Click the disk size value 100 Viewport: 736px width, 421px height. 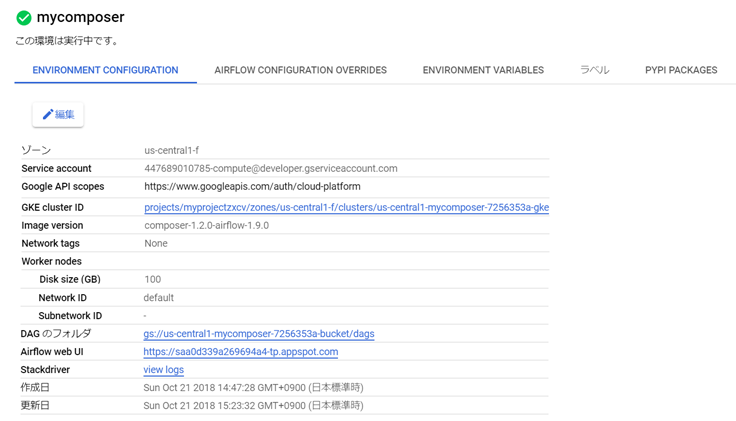coord(152,280)
